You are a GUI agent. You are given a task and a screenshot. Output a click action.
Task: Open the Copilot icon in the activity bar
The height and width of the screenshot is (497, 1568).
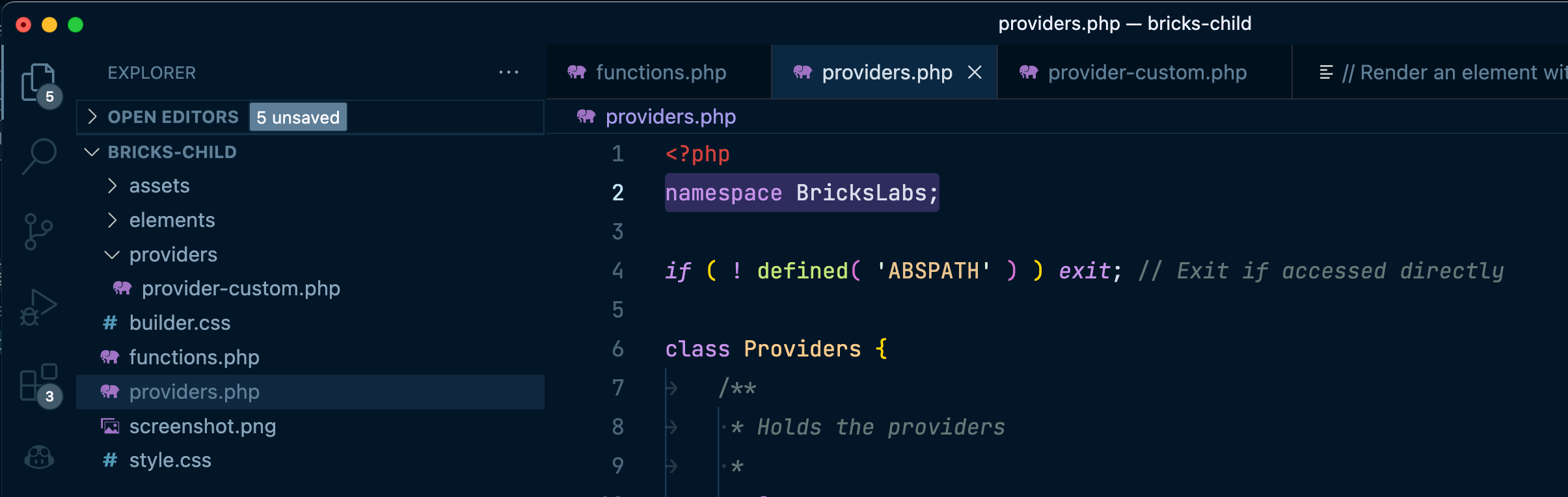click(38, 458)
